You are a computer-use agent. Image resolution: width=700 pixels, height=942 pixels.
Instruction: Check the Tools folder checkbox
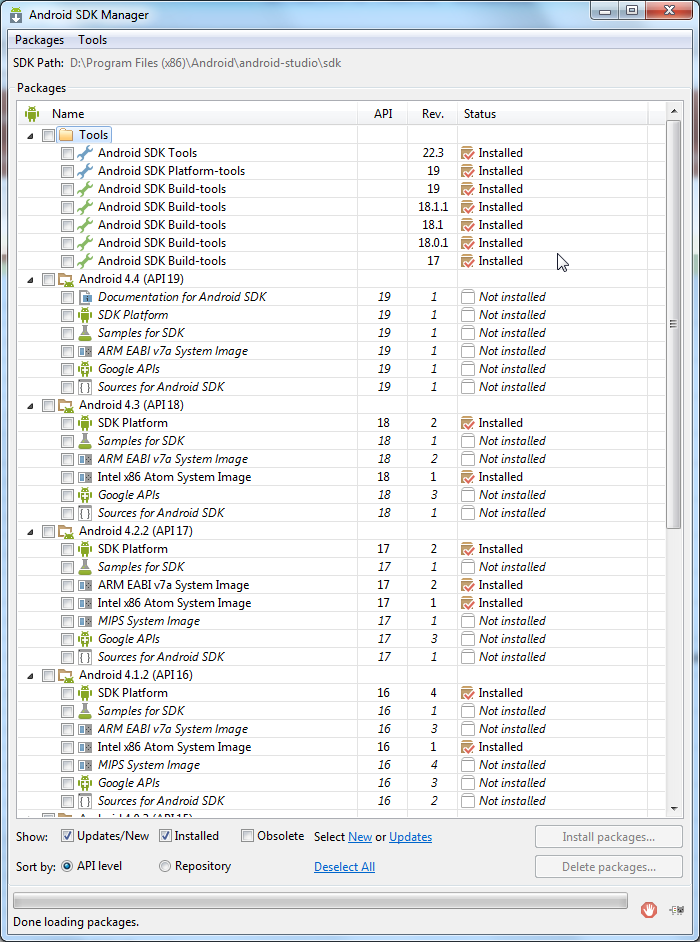pos(48,135)
